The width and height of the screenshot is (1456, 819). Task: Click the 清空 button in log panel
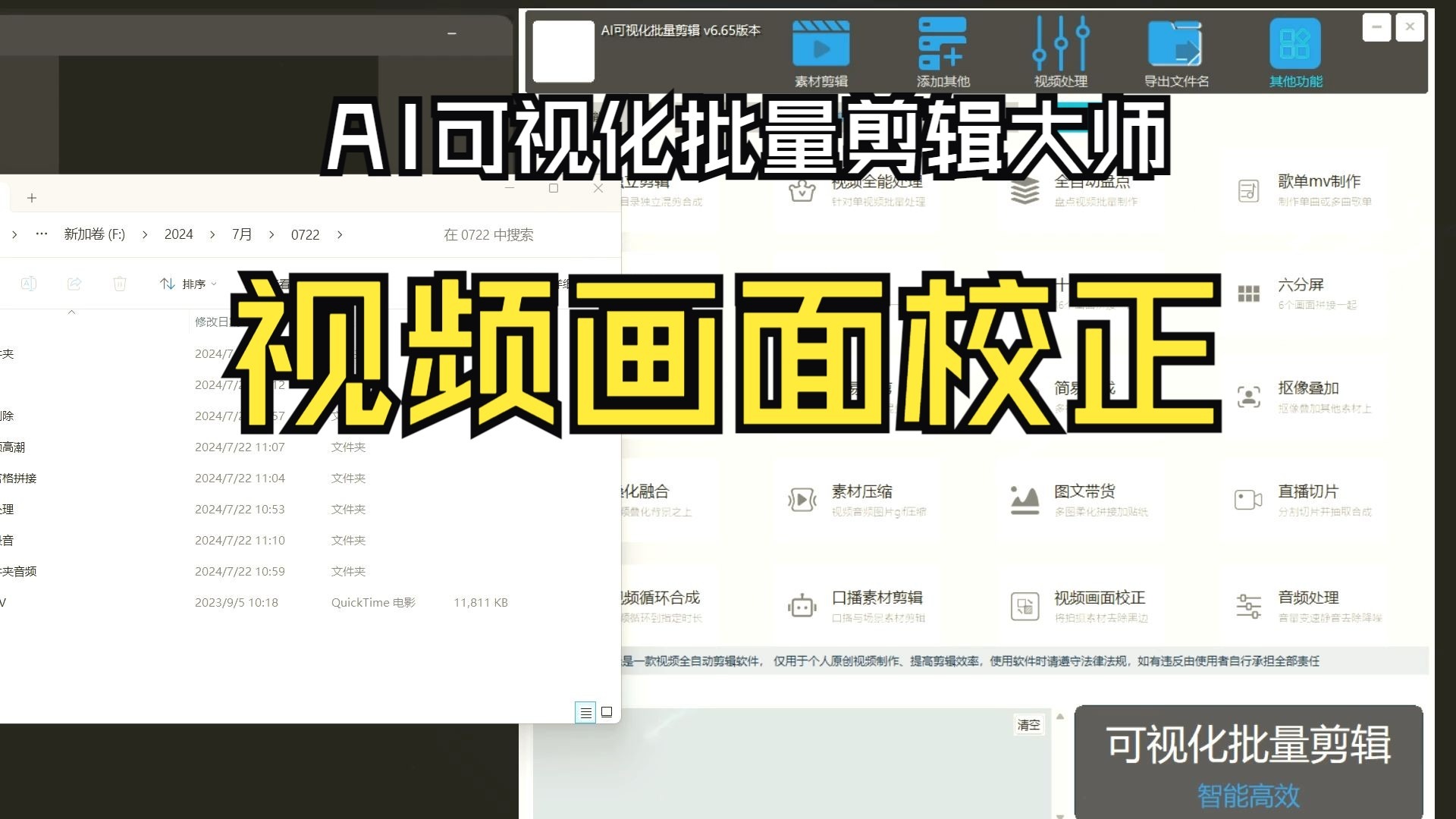[x=1028, y=725]
